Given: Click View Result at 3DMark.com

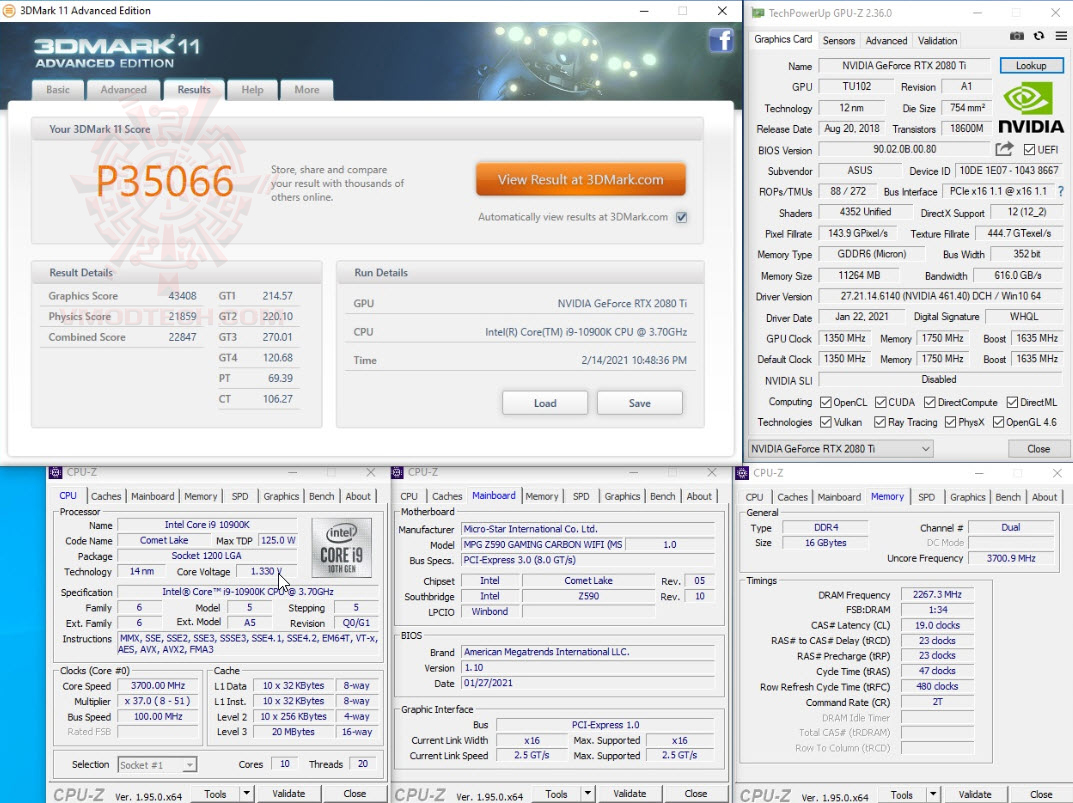Looking at the screenshot, I should point(580,179).
